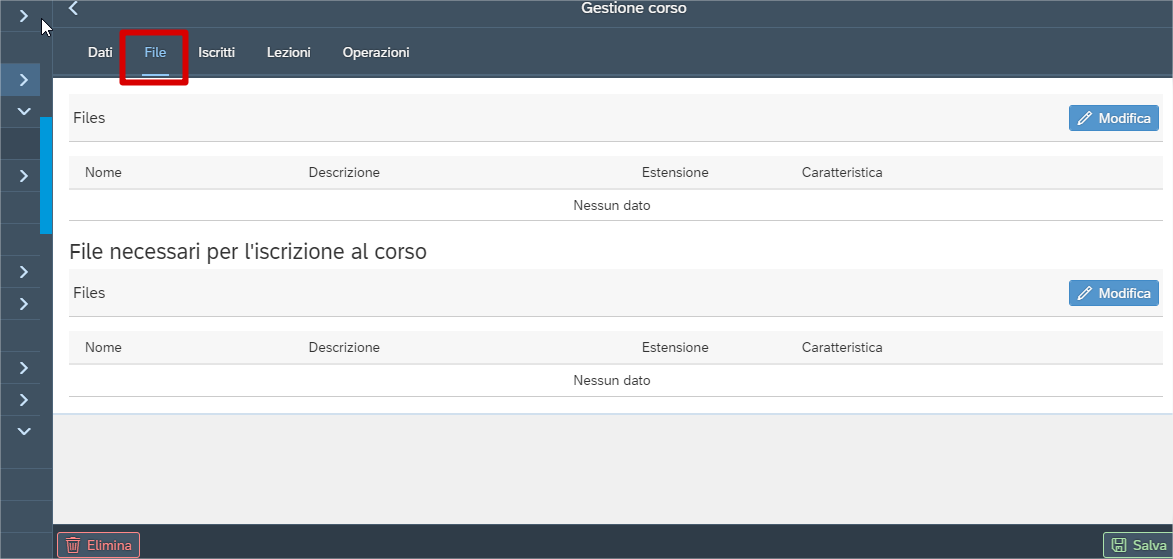Expand the sidebar chevron beside the blue bar
This screenshot has width=1173, height=559.
click(24, 176)
